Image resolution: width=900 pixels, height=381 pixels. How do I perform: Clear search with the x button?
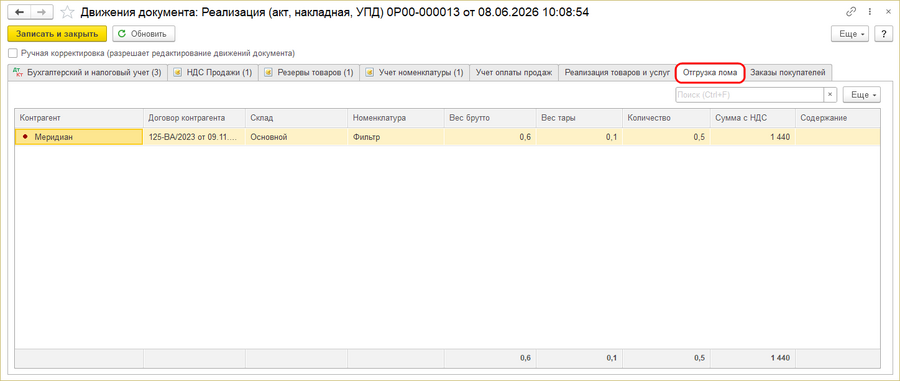coord(831,95)
